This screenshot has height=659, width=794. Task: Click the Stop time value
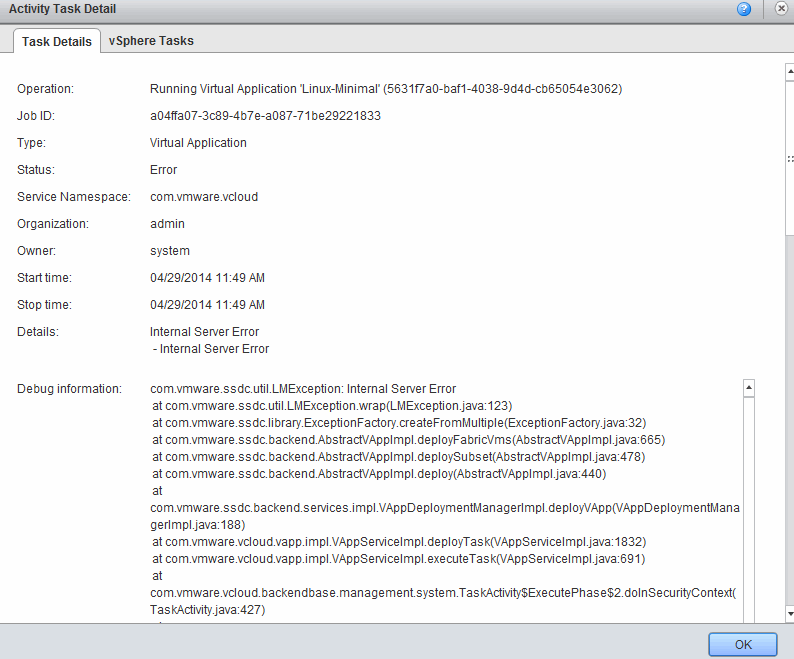click(207, 305)
